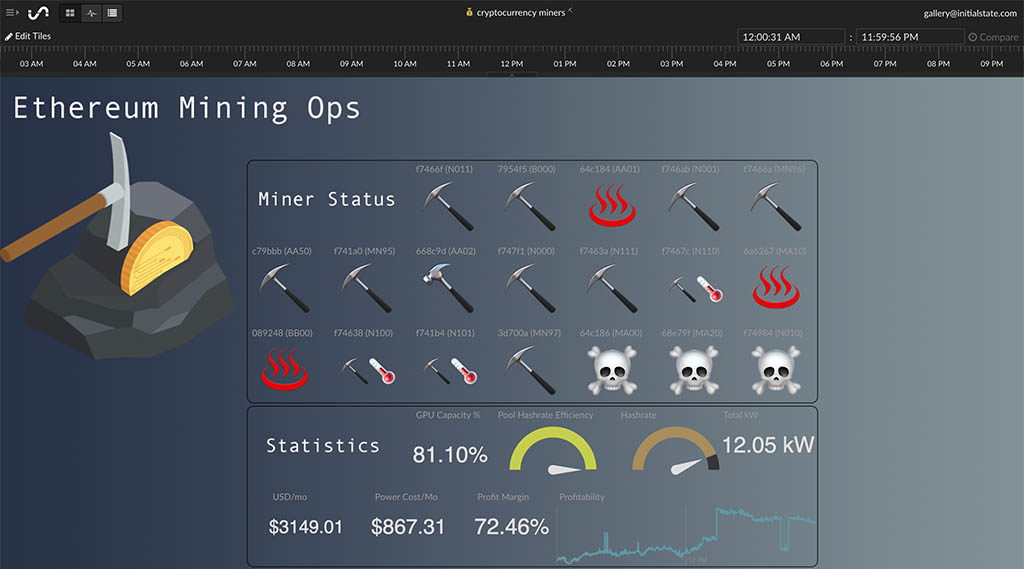Screen dimensions: 1024x569
Task: Click the Pool Hashrate Efficiency gauge
Action: 553,450
